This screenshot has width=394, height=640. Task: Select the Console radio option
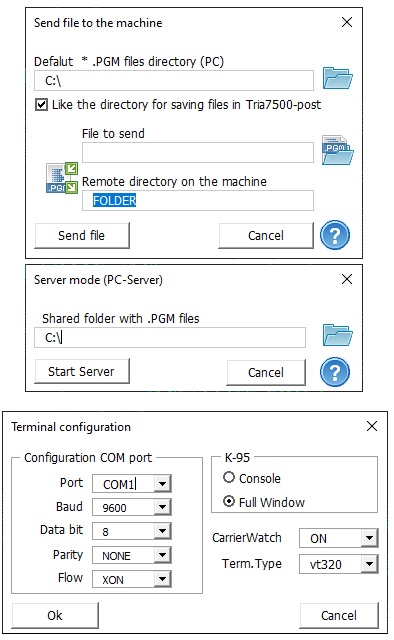click(x=229, y=477)
